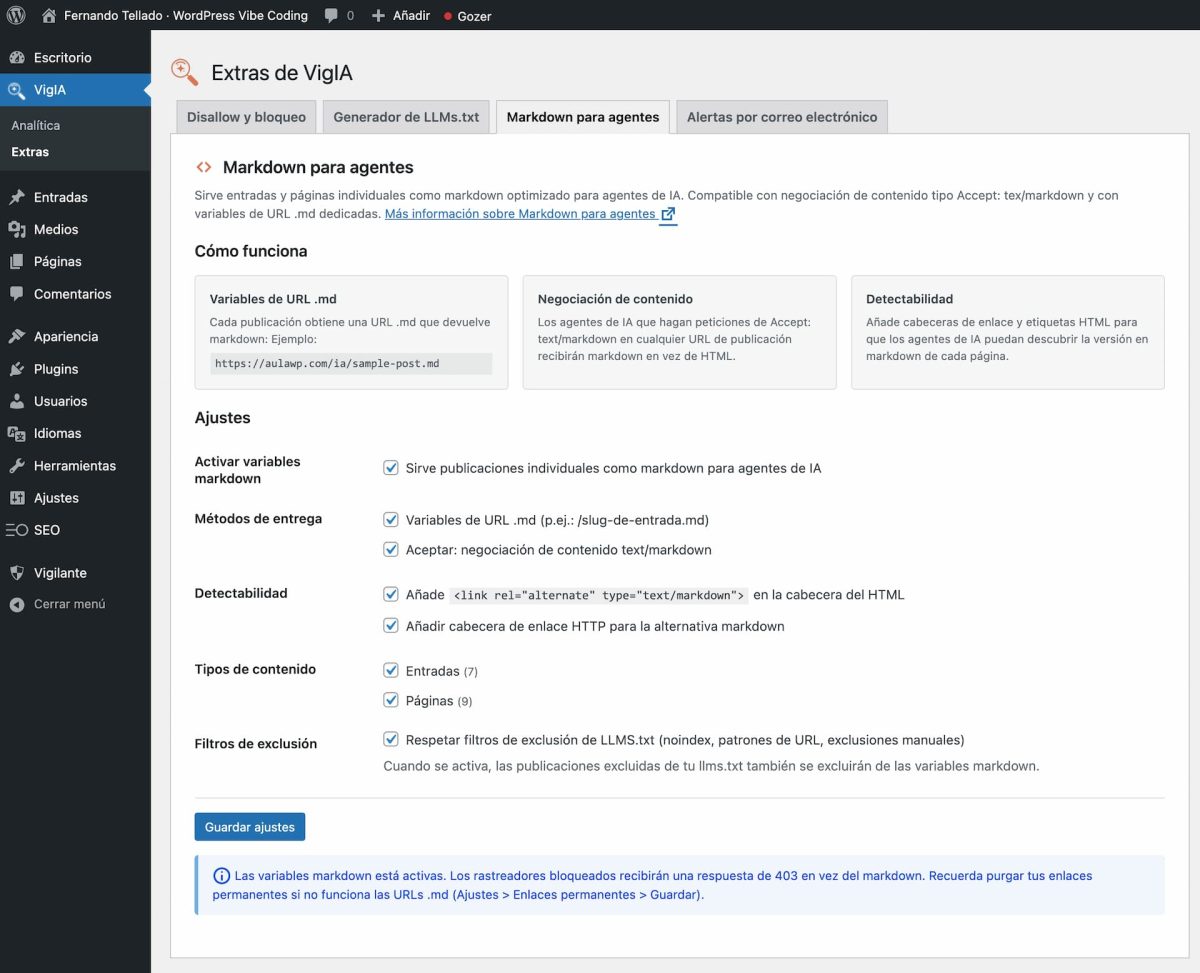
Task: Click the comments bubble icon in admin bar
Action: point(329,15)
